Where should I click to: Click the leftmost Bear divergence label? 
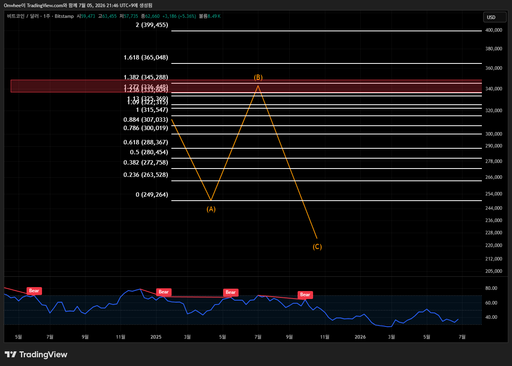point(34,291)
